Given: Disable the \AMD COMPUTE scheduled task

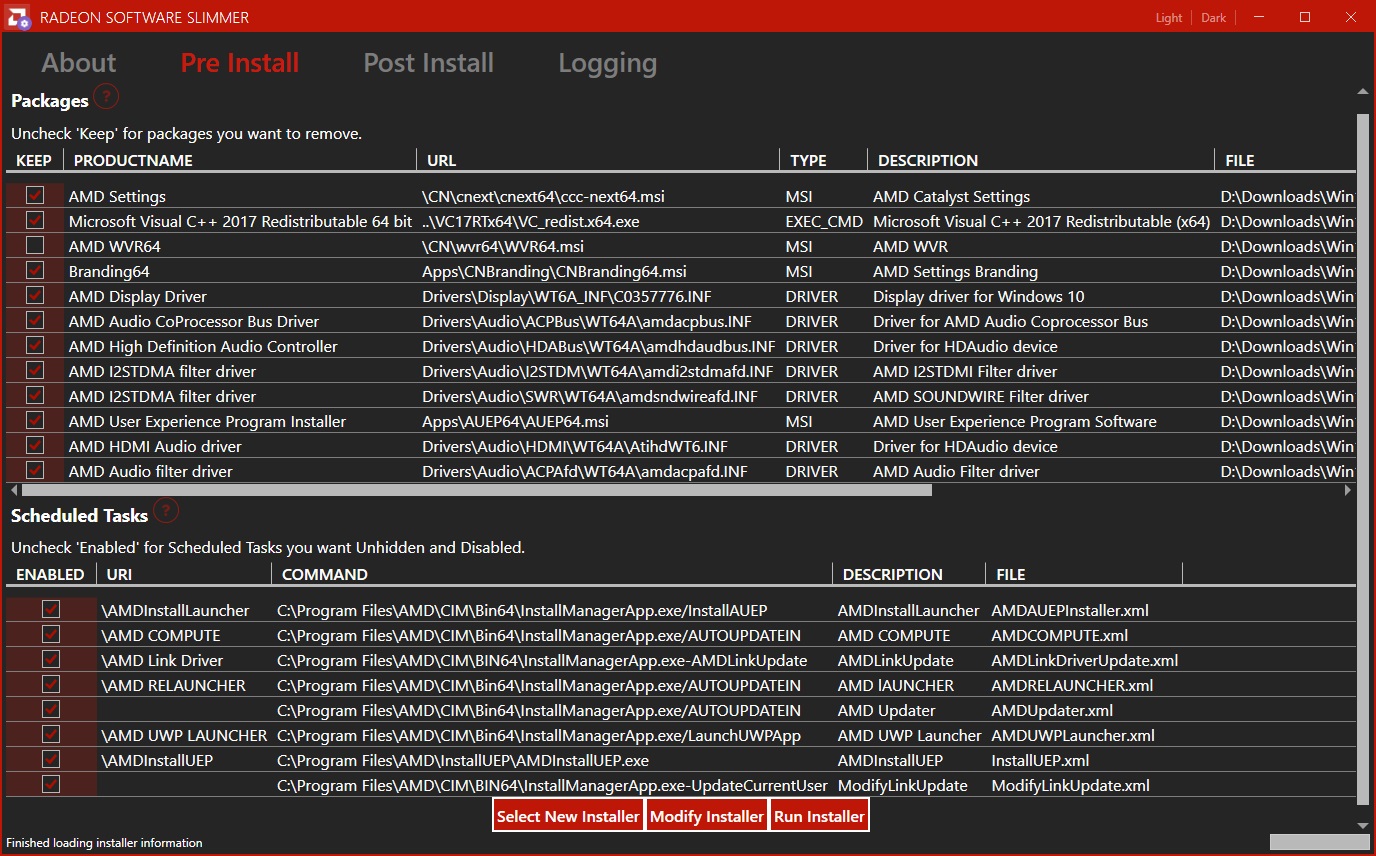Looking at the screenshot, I should (51, 635).
